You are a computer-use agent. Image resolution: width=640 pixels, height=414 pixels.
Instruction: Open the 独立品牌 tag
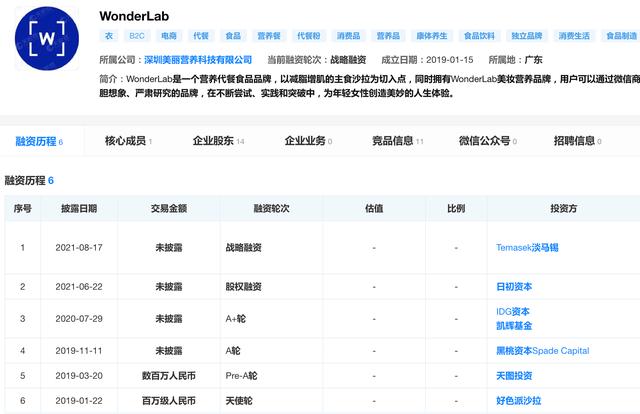point(527,36)
